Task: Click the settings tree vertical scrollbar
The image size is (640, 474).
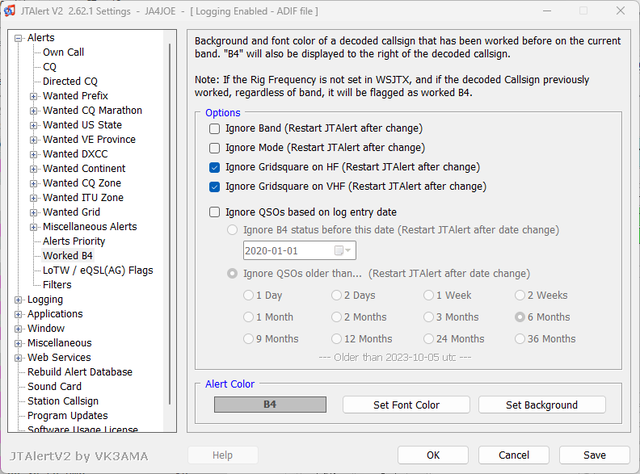Action: [170, 224]
